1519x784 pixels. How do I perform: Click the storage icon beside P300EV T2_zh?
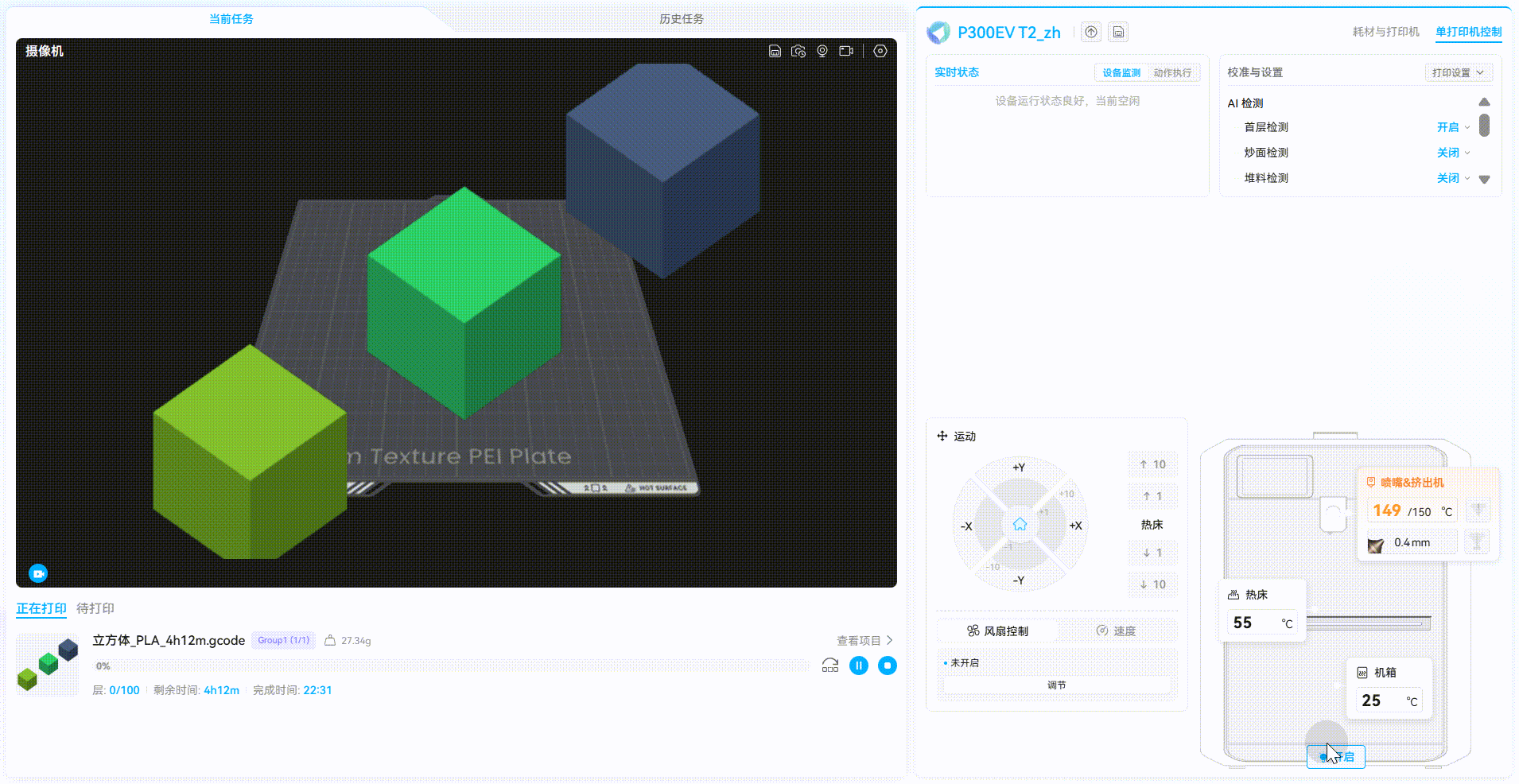(x=1118, y=32)
